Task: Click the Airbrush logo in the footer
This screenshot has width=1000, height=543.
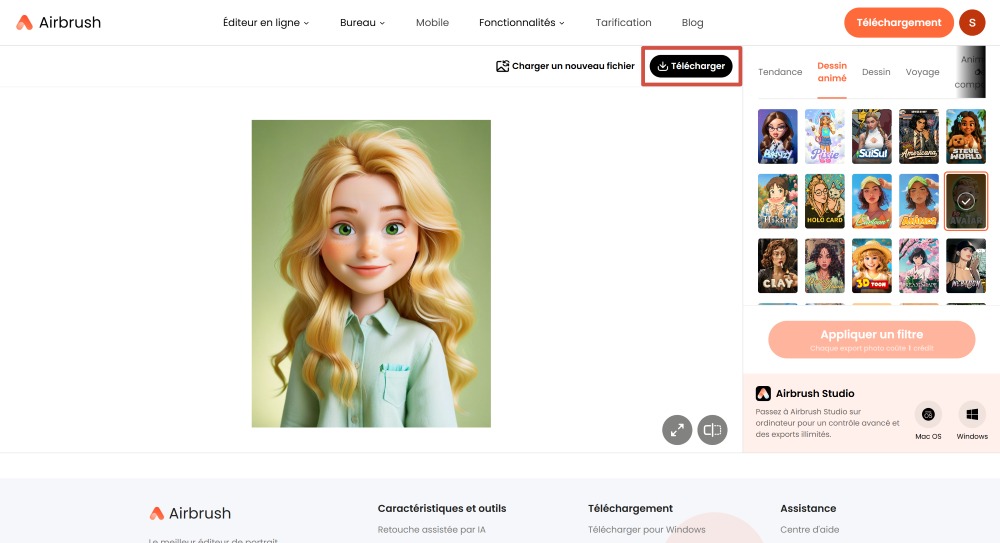Action: point(190,513)
